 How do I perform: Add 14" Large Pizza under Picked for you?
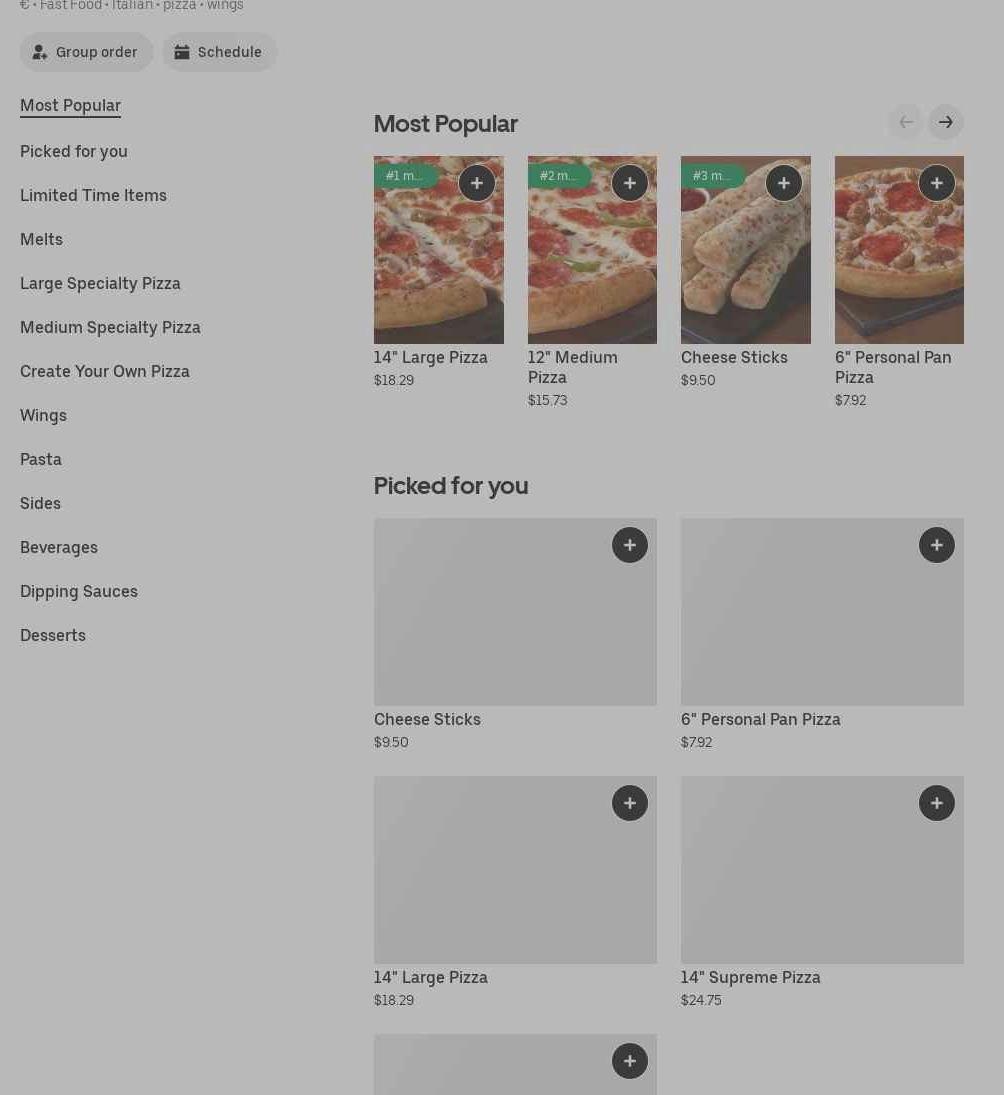(x=630, y=803)
